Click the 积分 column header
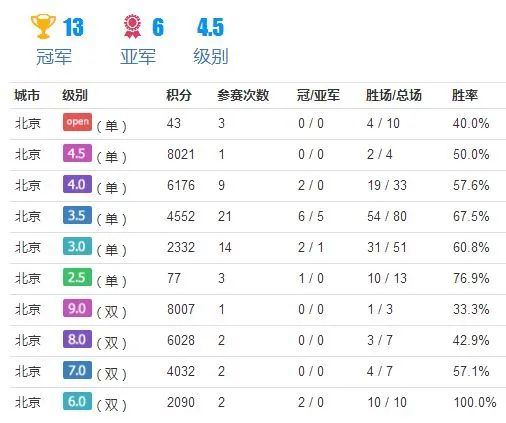The height and width of the screenshot is (423, 506). pyautogui.click(x=179, y=95)
